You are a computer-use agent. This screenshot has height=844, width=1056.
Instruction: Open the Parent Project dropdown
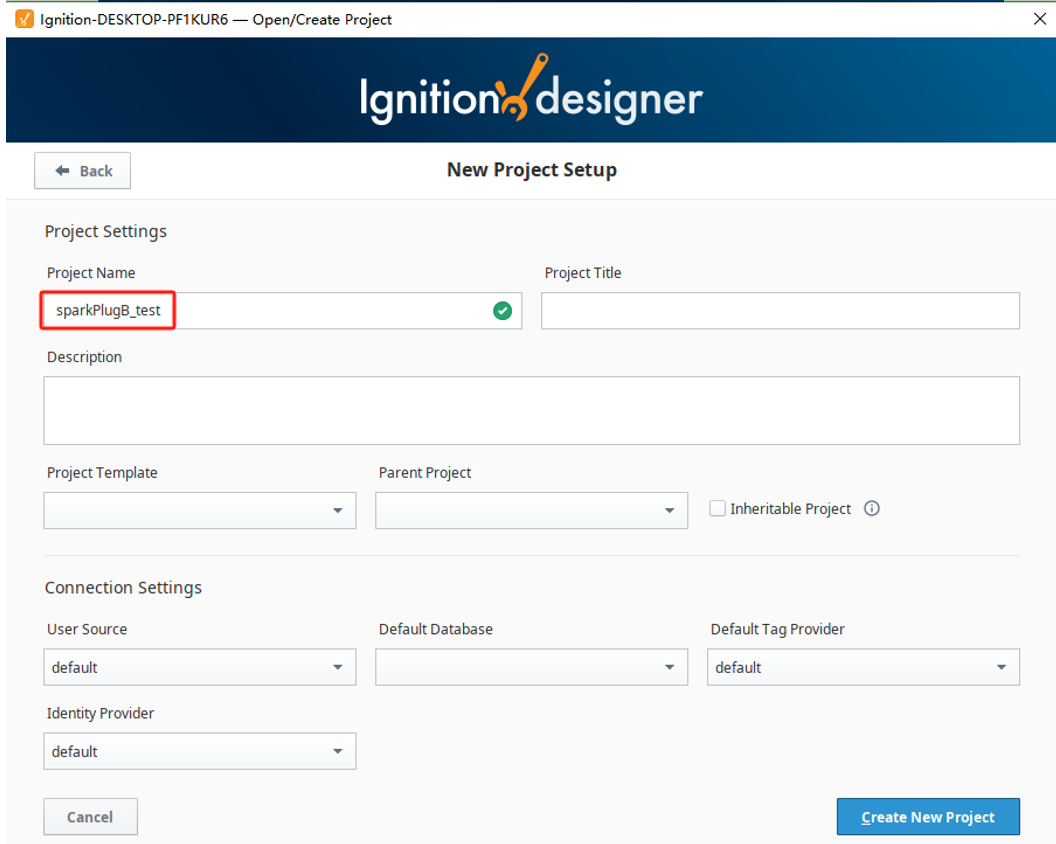coord(531,511)
